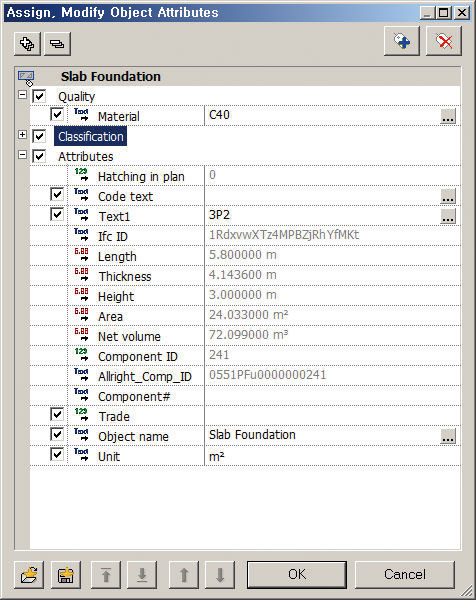Image resolution: width=476 pixels, height=600 pixels.
Task: Click the Text1 value field 3P2
Action: click(323, 215)
